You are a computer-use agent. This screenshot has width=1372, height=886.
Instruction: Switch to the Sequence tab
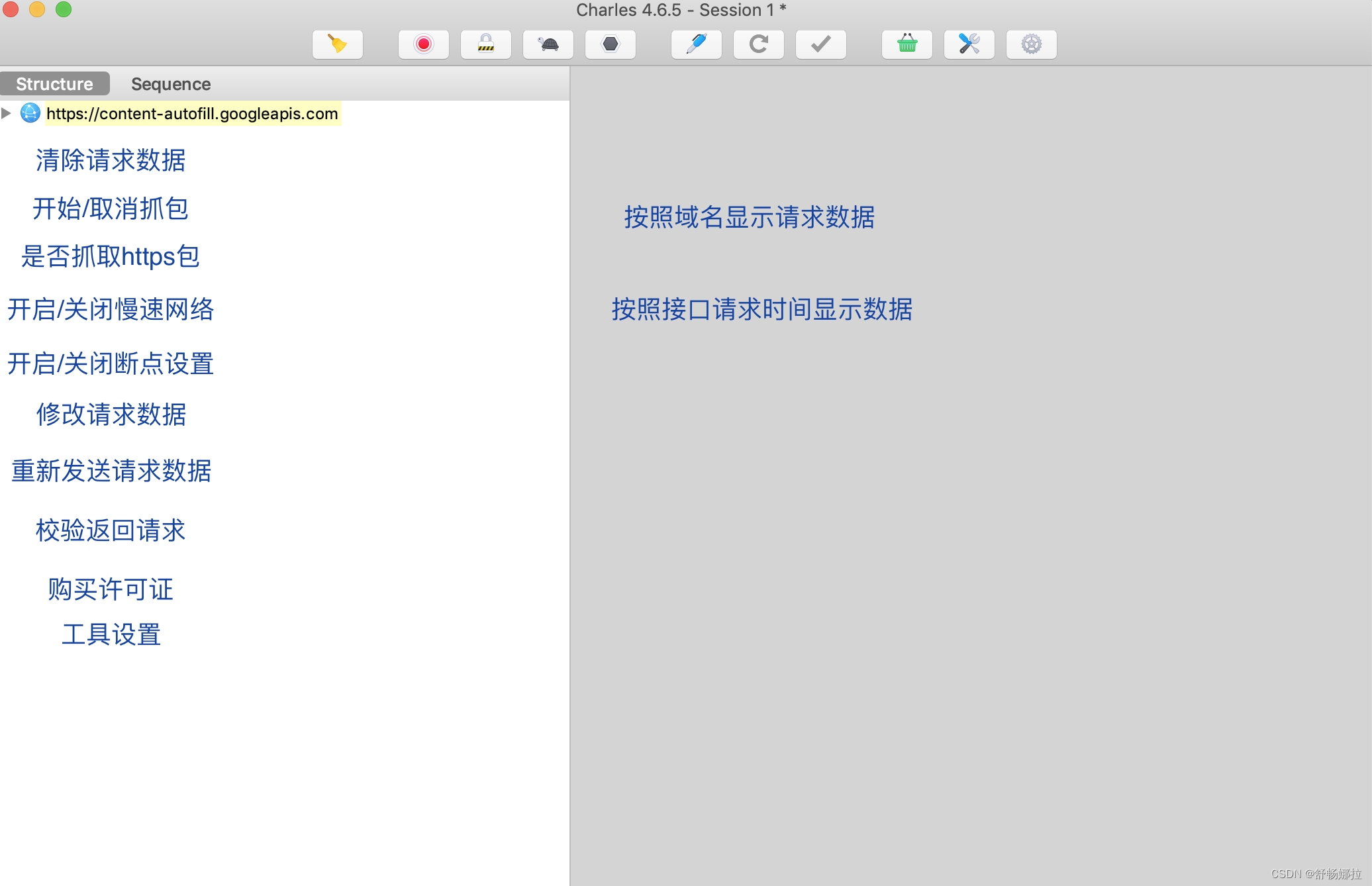pyautogui.click(x=171, y=84)
